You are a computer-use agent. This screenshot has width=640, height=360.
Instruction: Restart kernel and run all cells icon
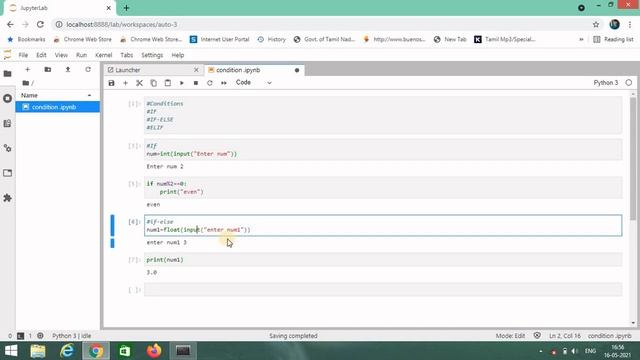224,83
